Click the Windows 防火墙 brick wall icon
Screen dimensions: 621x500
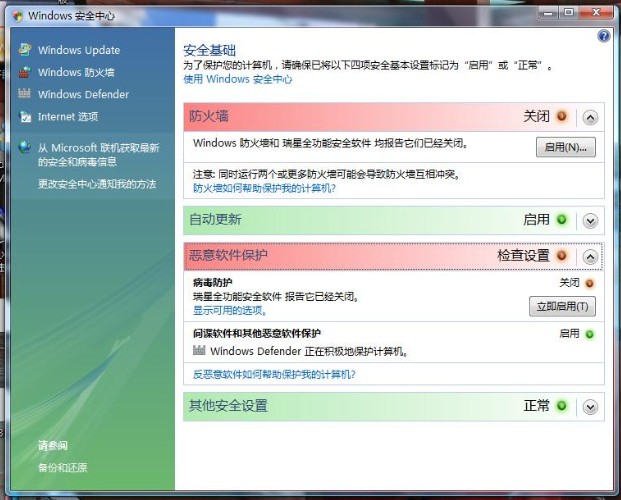click(25, 72)
